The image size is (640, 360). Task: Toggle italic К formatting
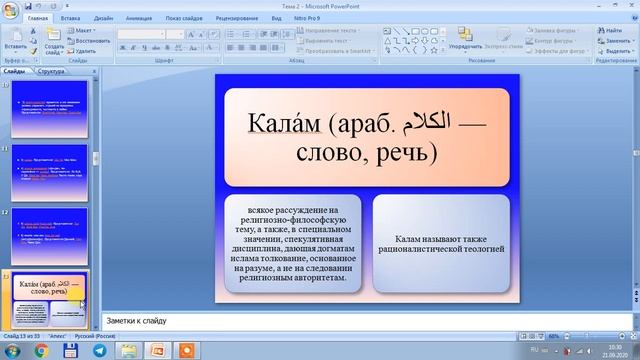click(x=133, y=48)
